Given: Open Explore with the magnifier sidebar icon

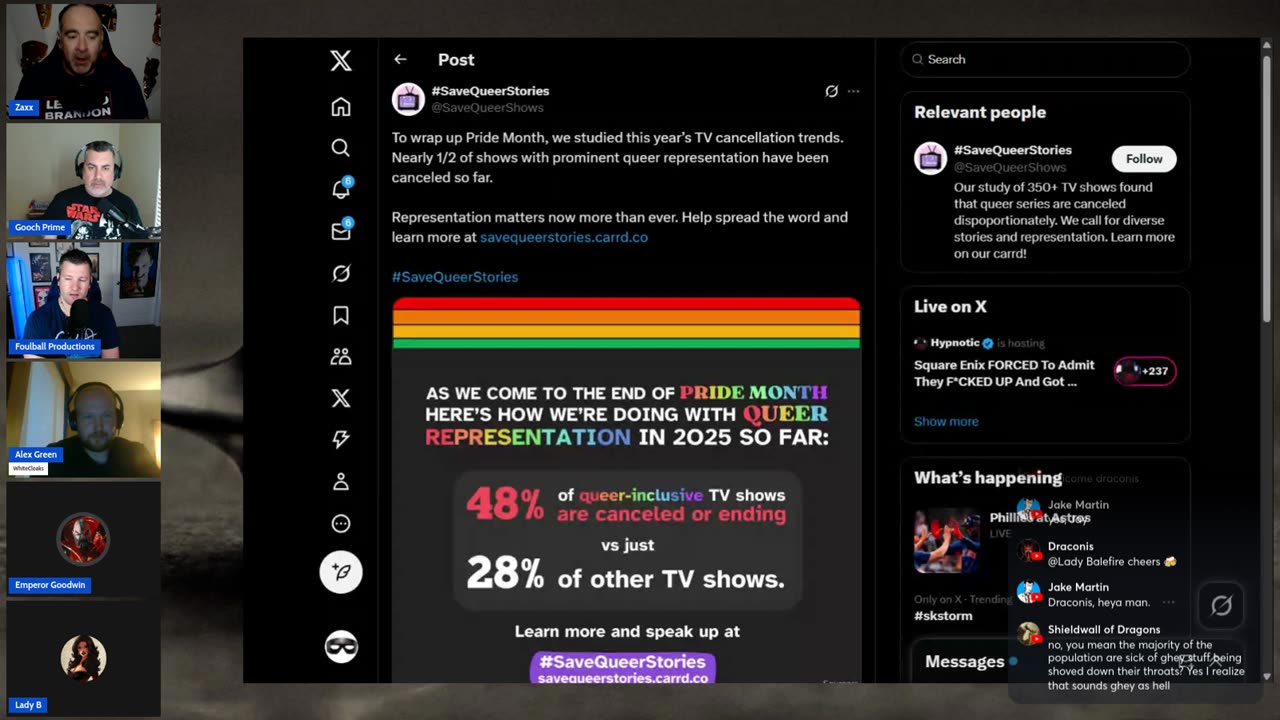Looking at the screenshot, I should 341,148.
